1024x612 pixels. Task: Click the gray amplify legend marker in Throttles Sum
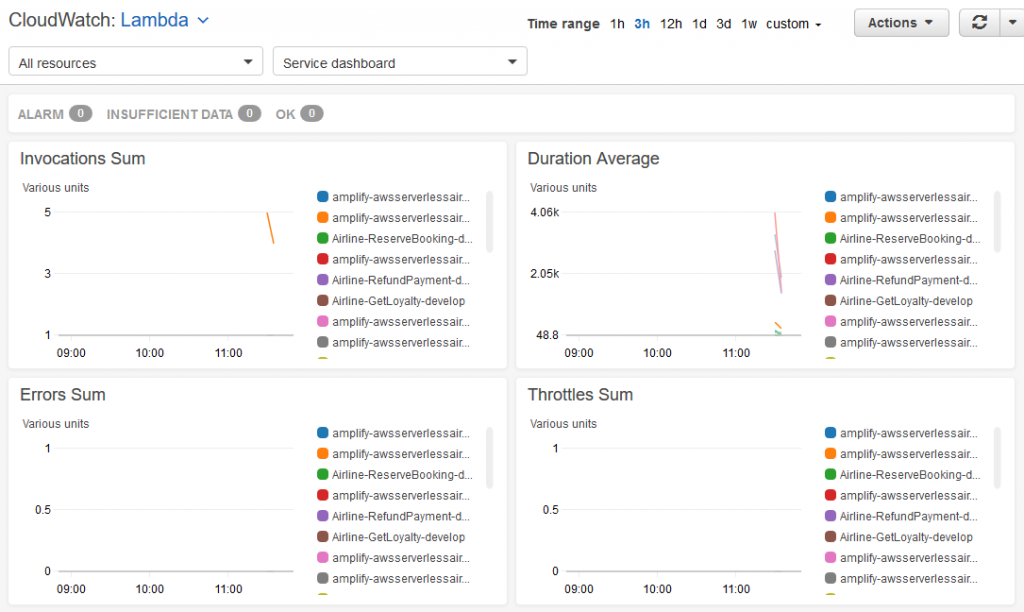[x=828, y=578]
